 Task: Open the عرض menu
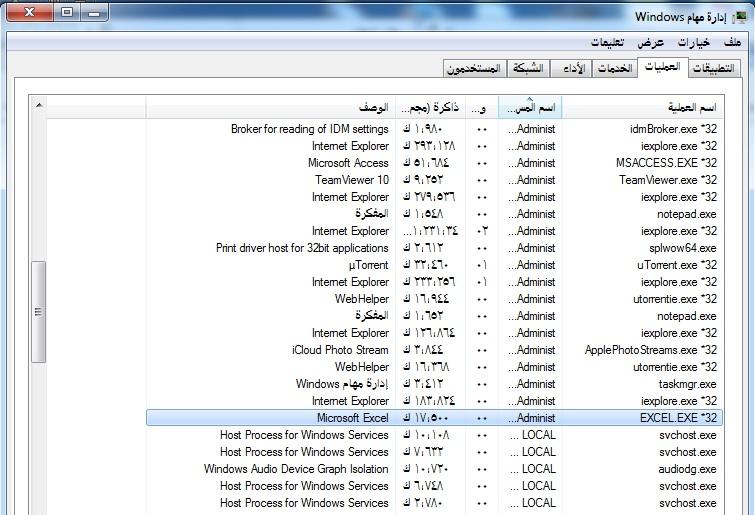tap(651, 42)
